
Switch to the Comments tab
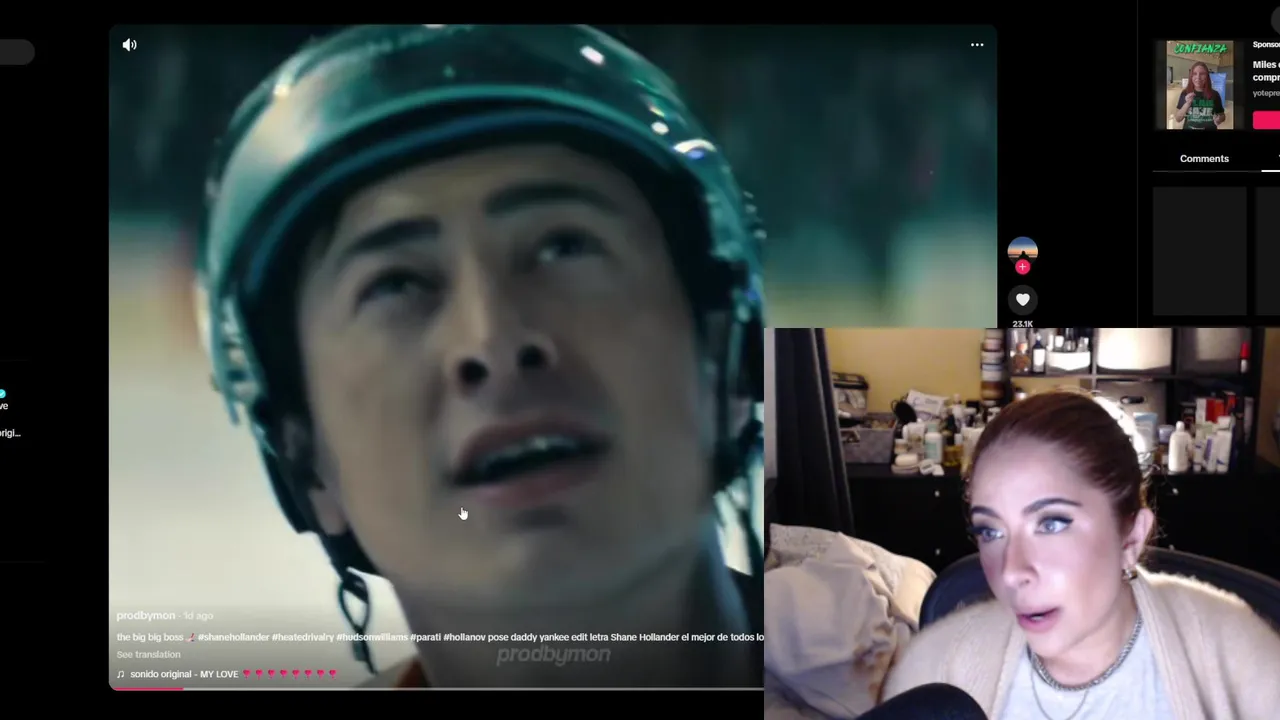tap(1204, 159)
